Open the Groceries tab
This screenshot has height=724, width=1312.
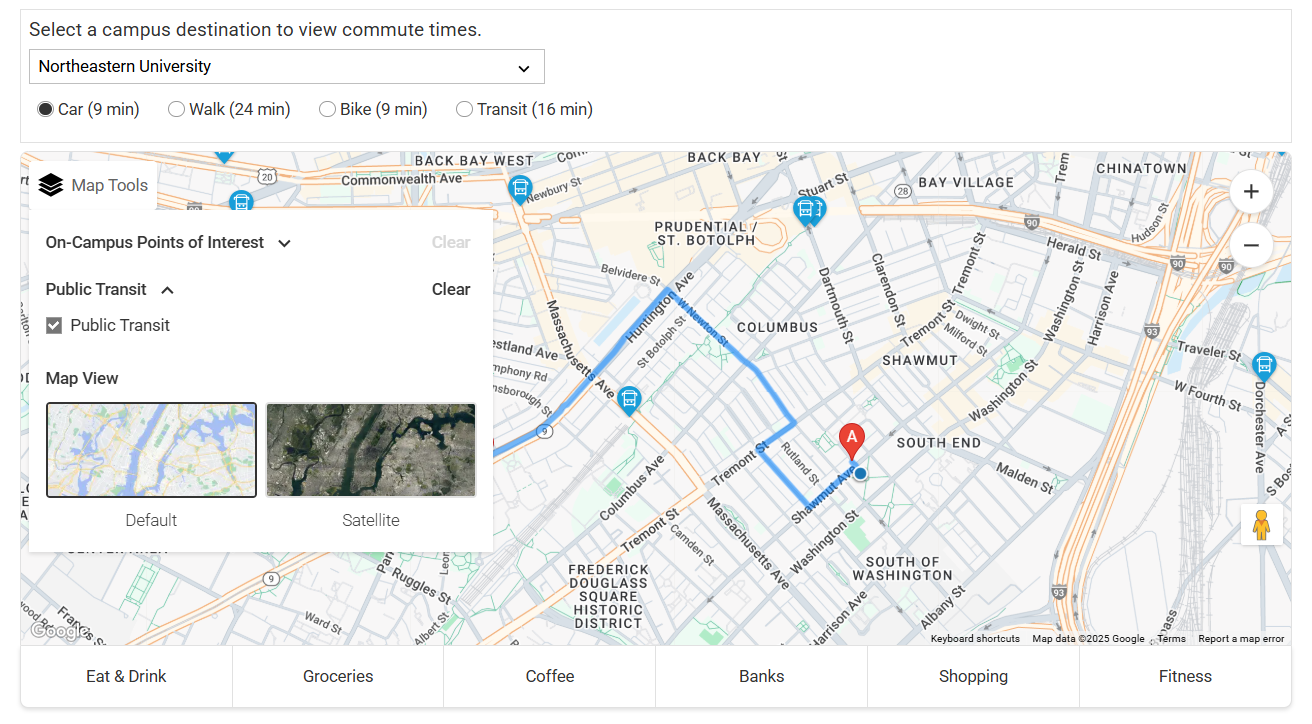338,677
